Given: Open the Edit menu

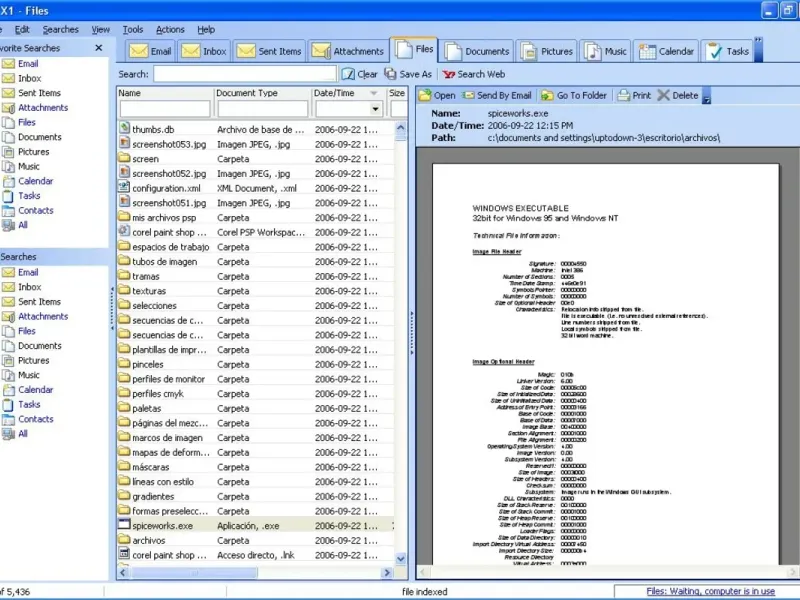Looking at the screenshot, I should click(x=22, y=30).
